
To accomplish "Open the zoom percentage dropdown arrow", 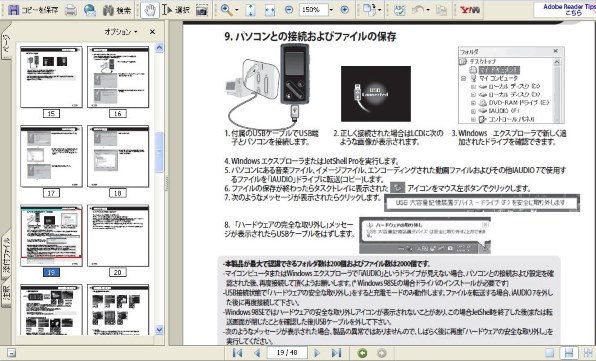I will 331,10.
